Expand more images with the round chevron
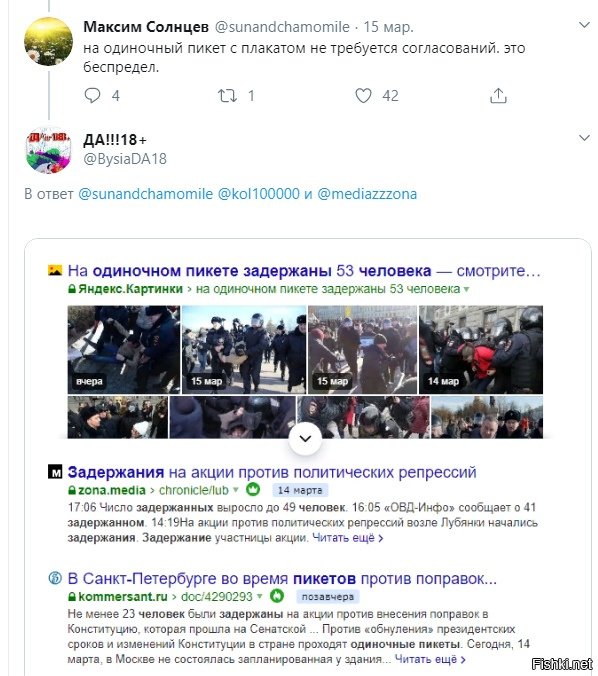 pyautogui.click(x=305, y=439)
